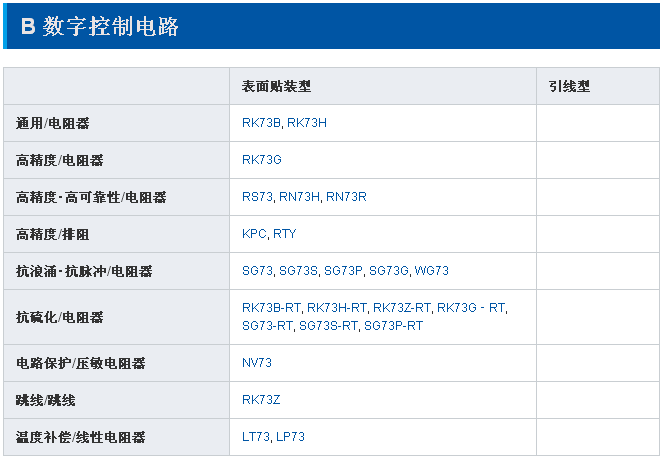
Task: Open the RK73B product link
Action: coord(261,123)
